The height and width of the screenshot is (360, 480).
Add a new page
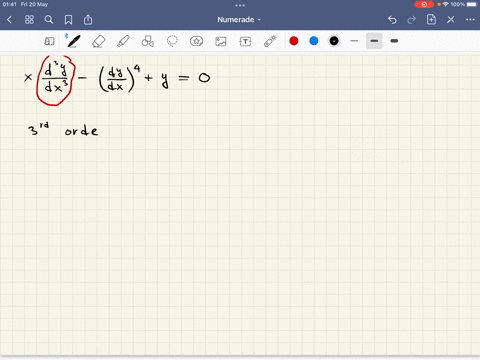click(x=431, y=19)
